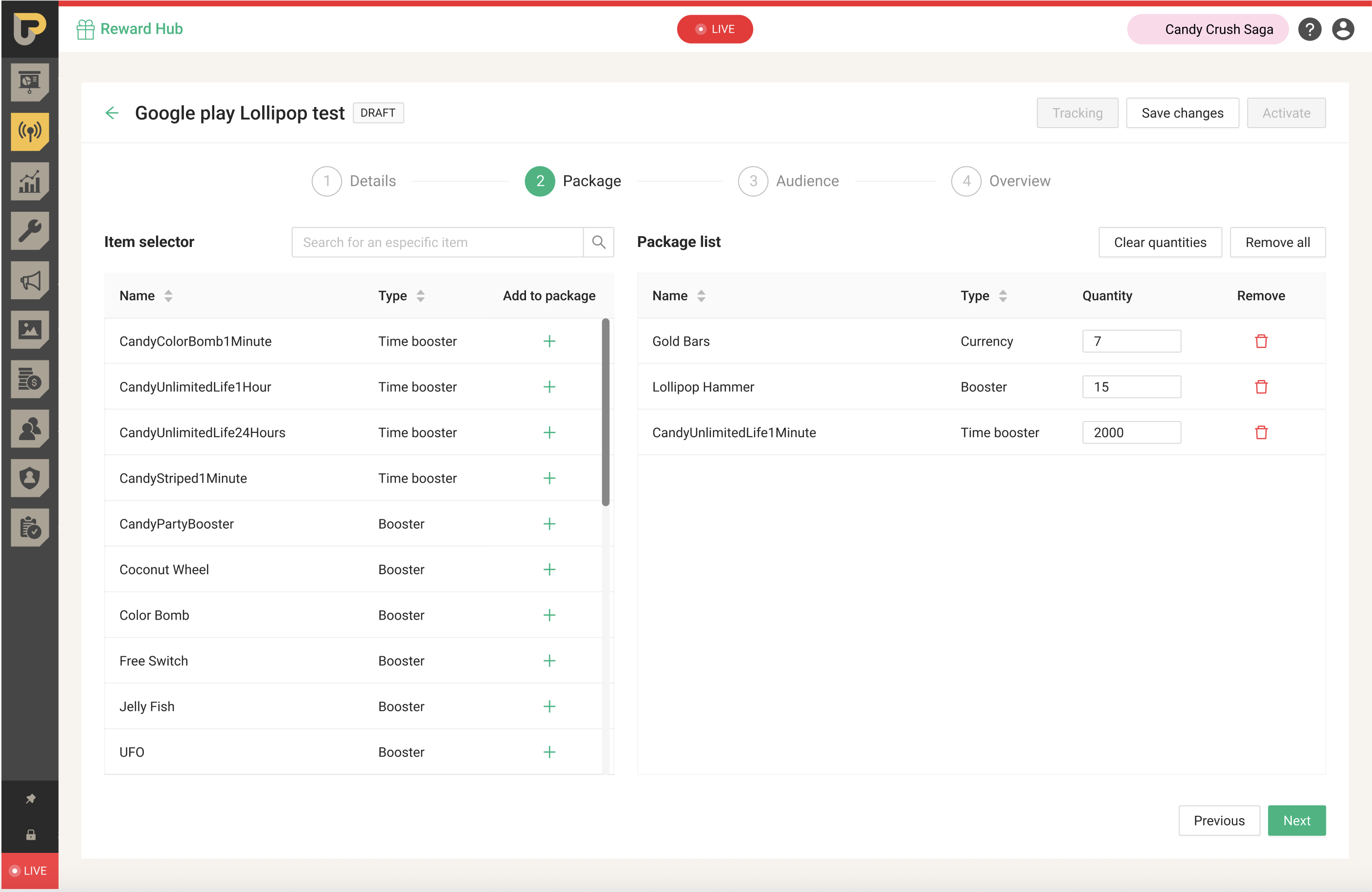The height and width of the screenshot is (892, 1372).
Task: Open the Candy Crush Saga game selector
Action: point(1207,29)
